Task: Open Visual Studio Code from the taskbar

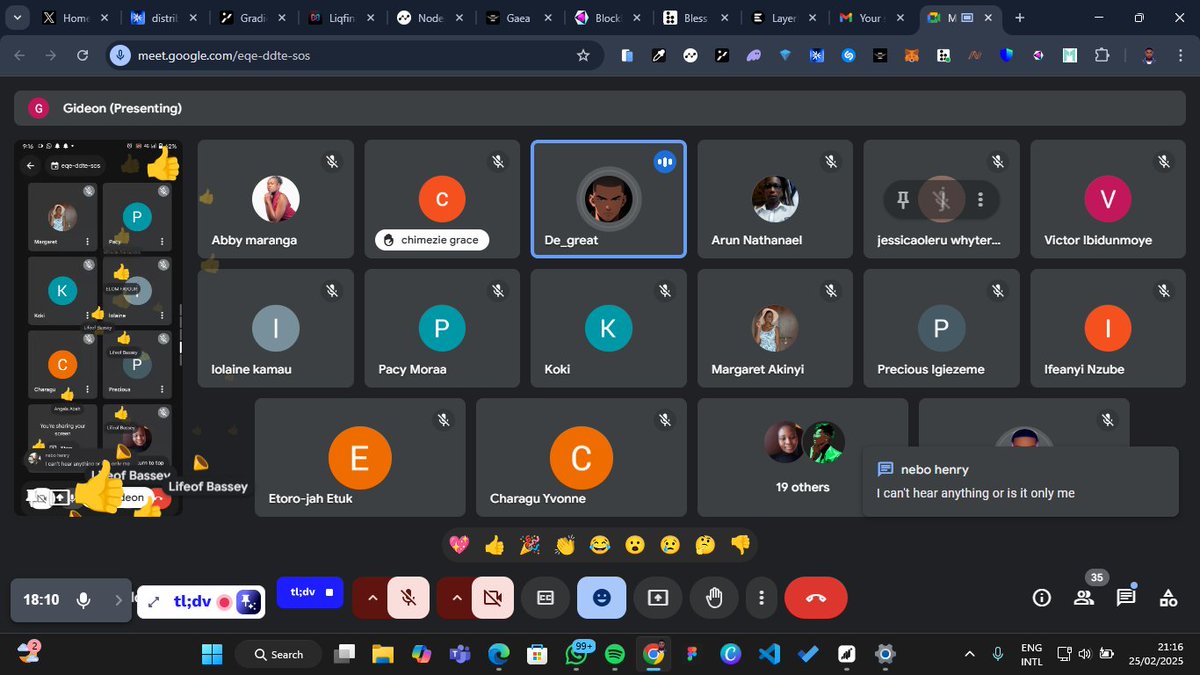Action: click(x=769, y=654)
